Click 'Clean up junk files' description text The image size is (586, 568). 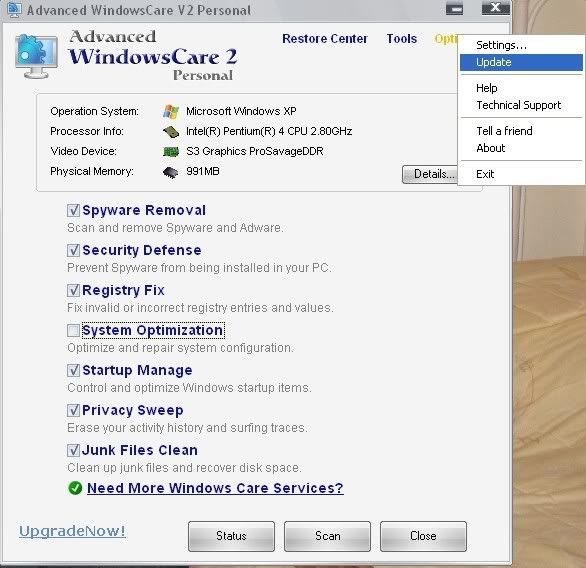(x=184, y=468)
